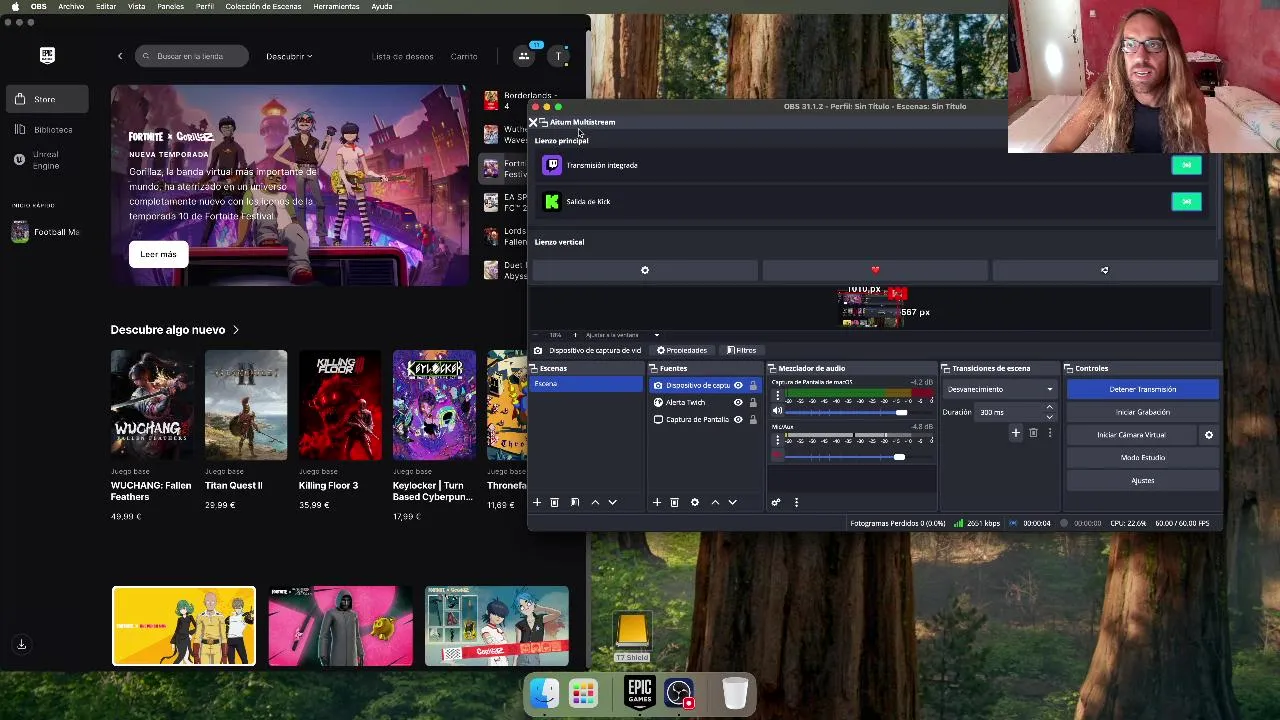Expand Descubre algo nuevo section chevron
Image resolution: width=1280 pixels, height=720 pixels.
[x=236, y=329]
